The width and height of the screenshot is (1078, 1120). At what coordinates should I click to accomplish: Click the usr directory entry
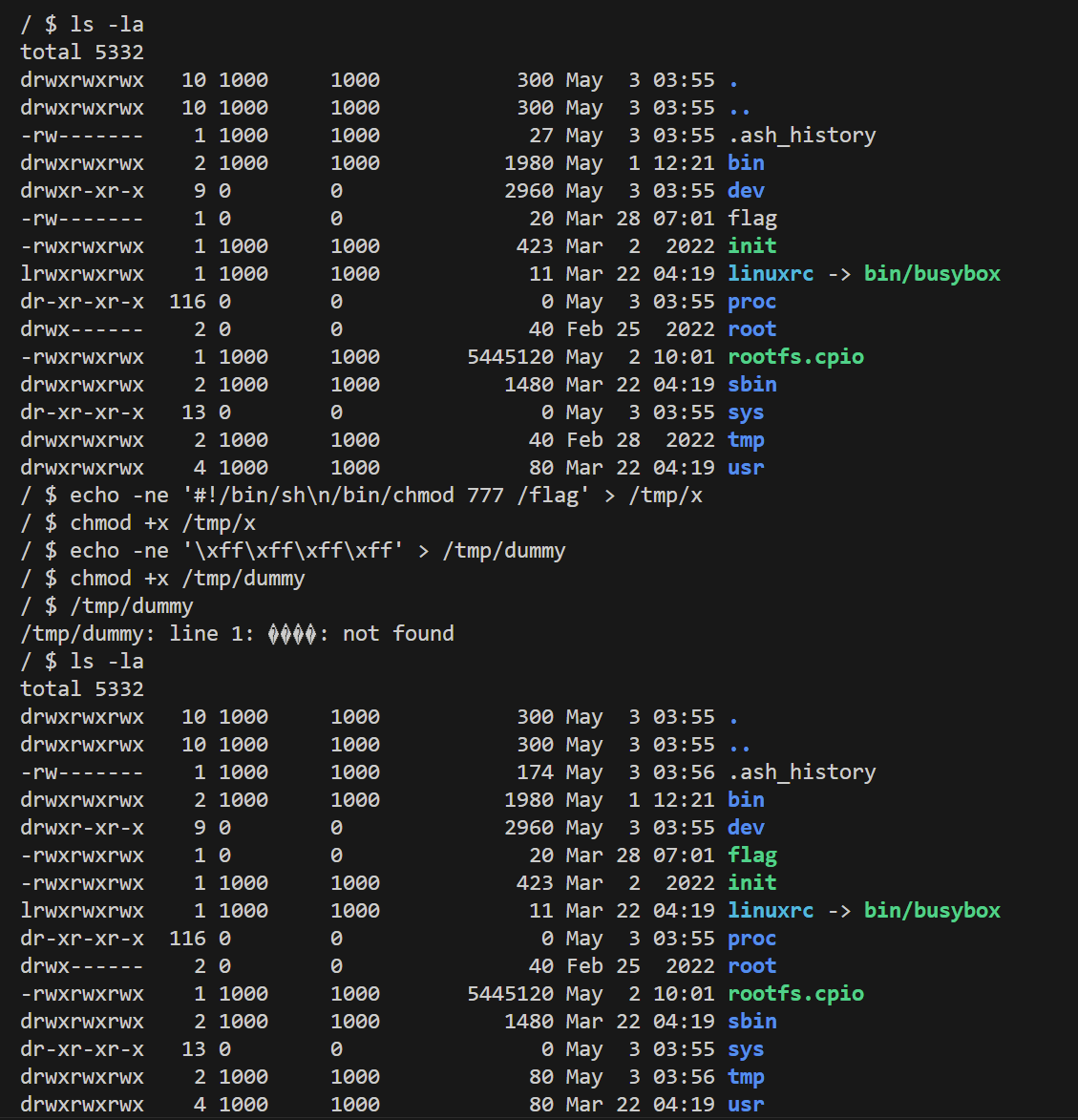click(x=746, y=467)
